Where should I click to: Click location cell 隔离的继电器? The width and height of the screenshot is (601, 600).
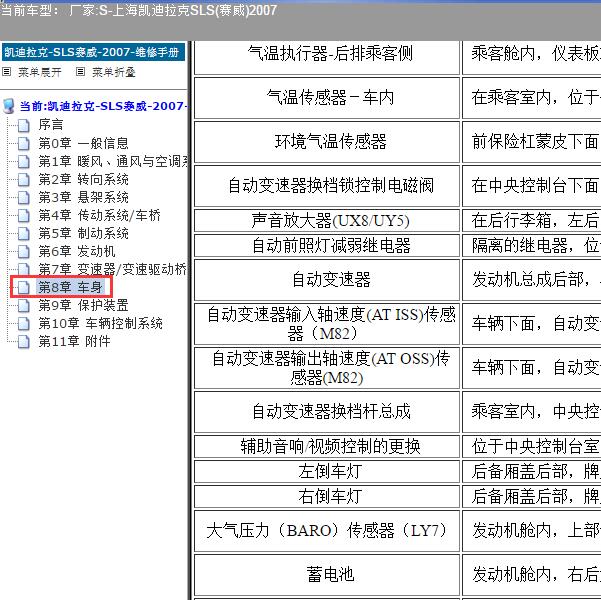point(532,245)
